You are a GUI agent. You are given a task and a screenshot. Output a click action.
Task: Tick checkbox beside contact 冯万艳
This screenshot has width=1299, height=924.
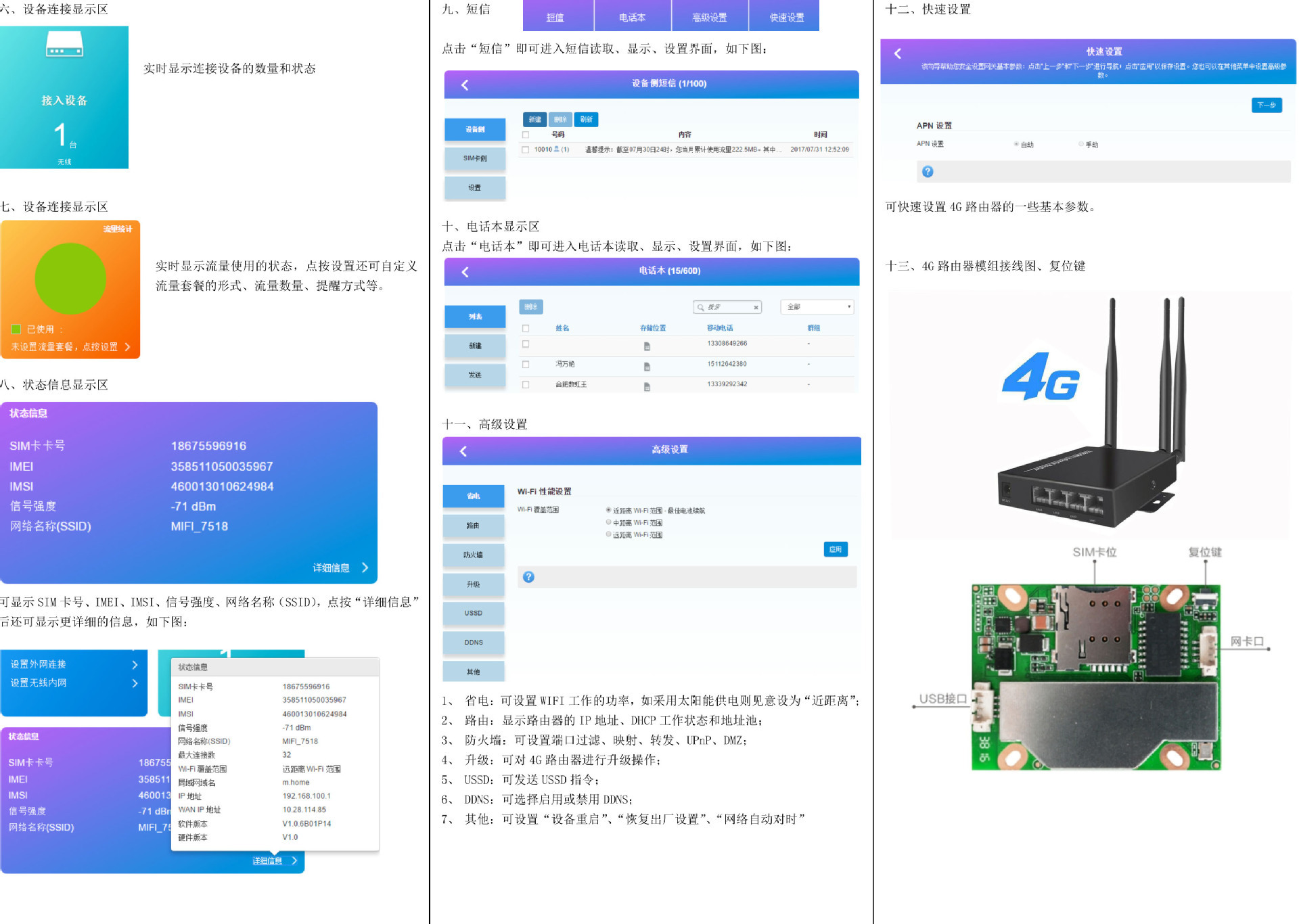tap(526, 365)
